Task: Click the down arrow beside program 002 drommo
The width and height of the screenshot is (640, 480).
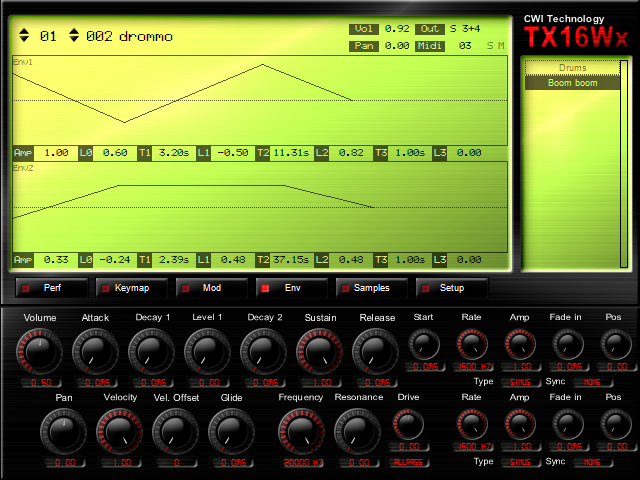Action: pos(74,39)
